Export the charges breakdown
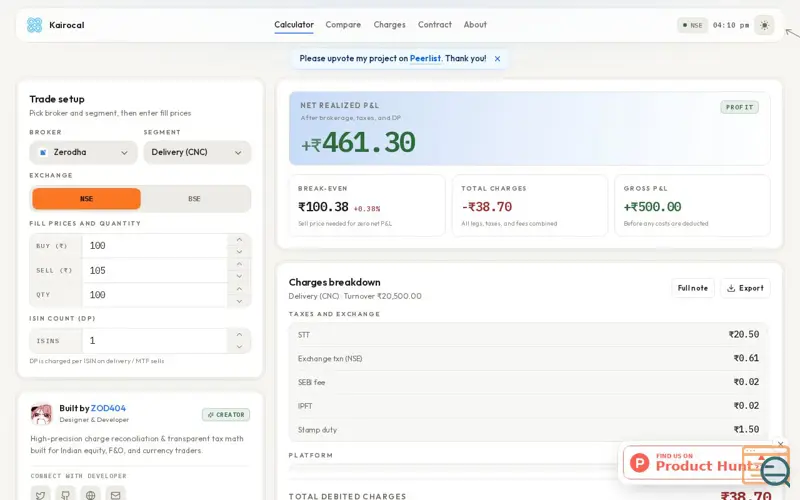800x500 pixels. pyautogui.click(x=745, y=288)
